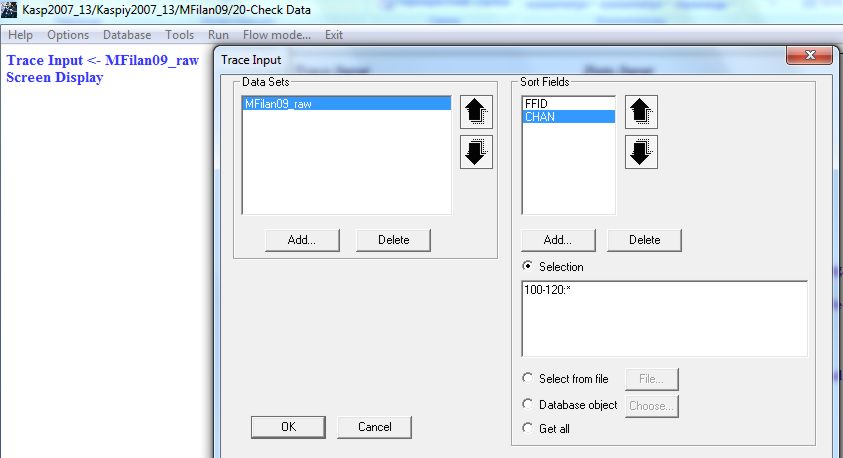Open the Database menu
The image size is (843, 458).
point(127,35)
